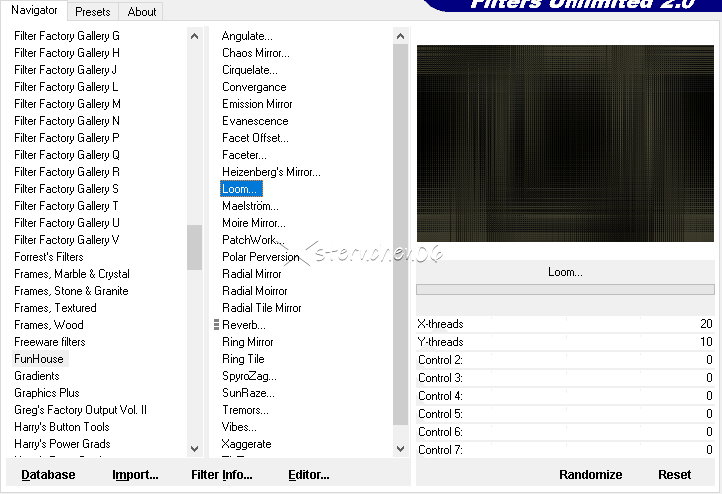
Task: Pick Frames, Wood category
Action: 49,325
